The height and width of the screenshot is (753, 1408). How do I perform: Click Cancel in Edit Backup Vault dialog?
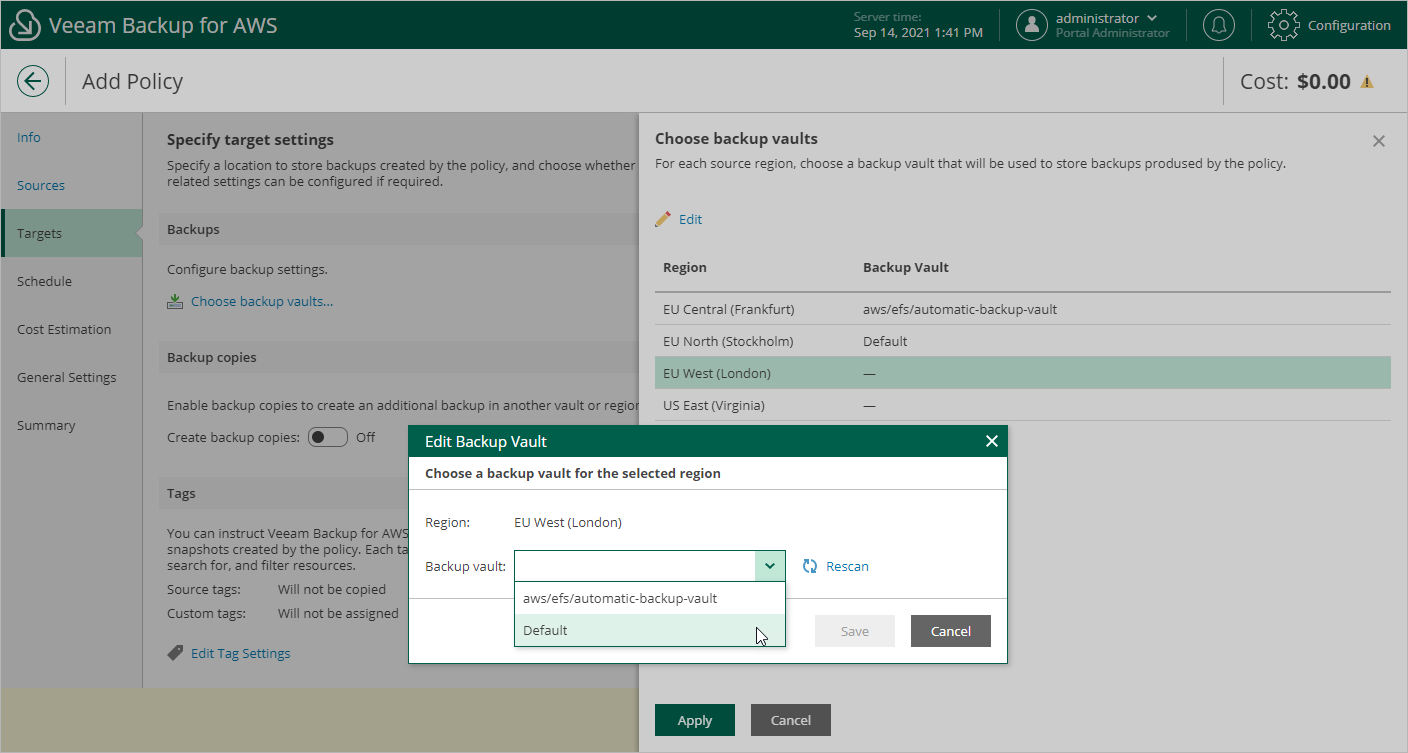point(951,631)
